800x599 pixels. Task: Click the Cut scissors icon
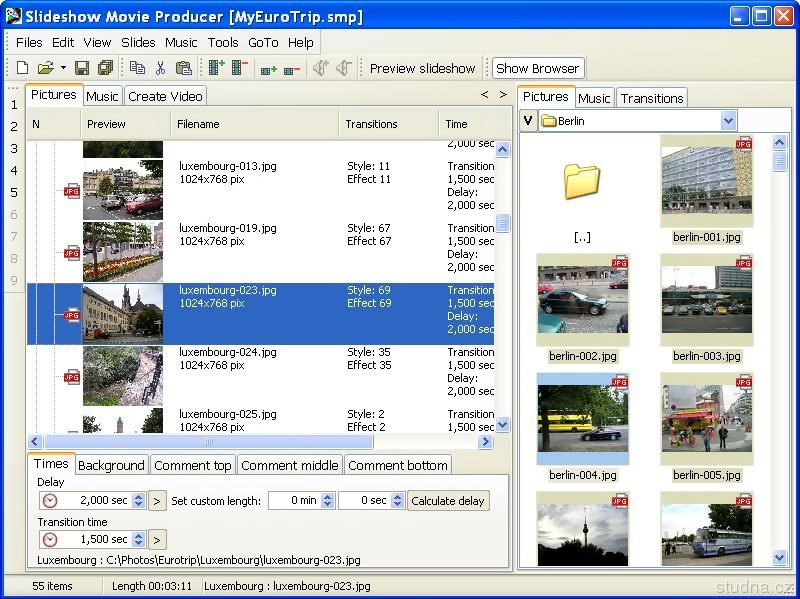click(160, 68)
